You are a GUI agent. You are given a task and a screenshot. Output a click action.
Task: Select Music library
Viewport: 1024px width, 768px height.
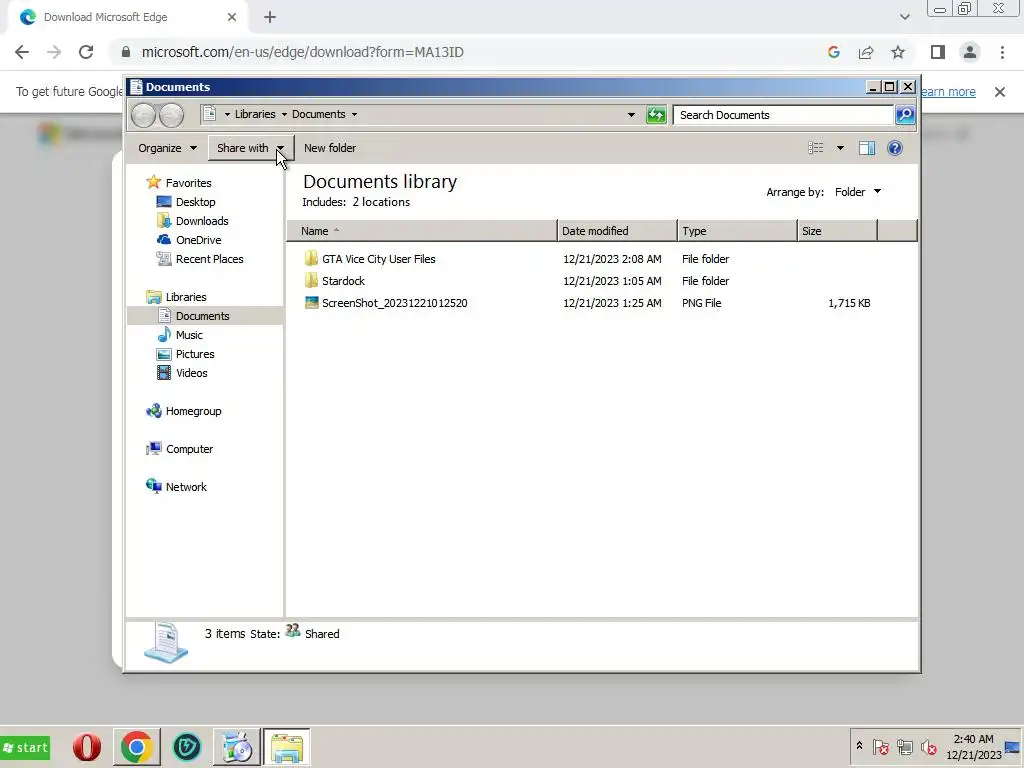189,335
